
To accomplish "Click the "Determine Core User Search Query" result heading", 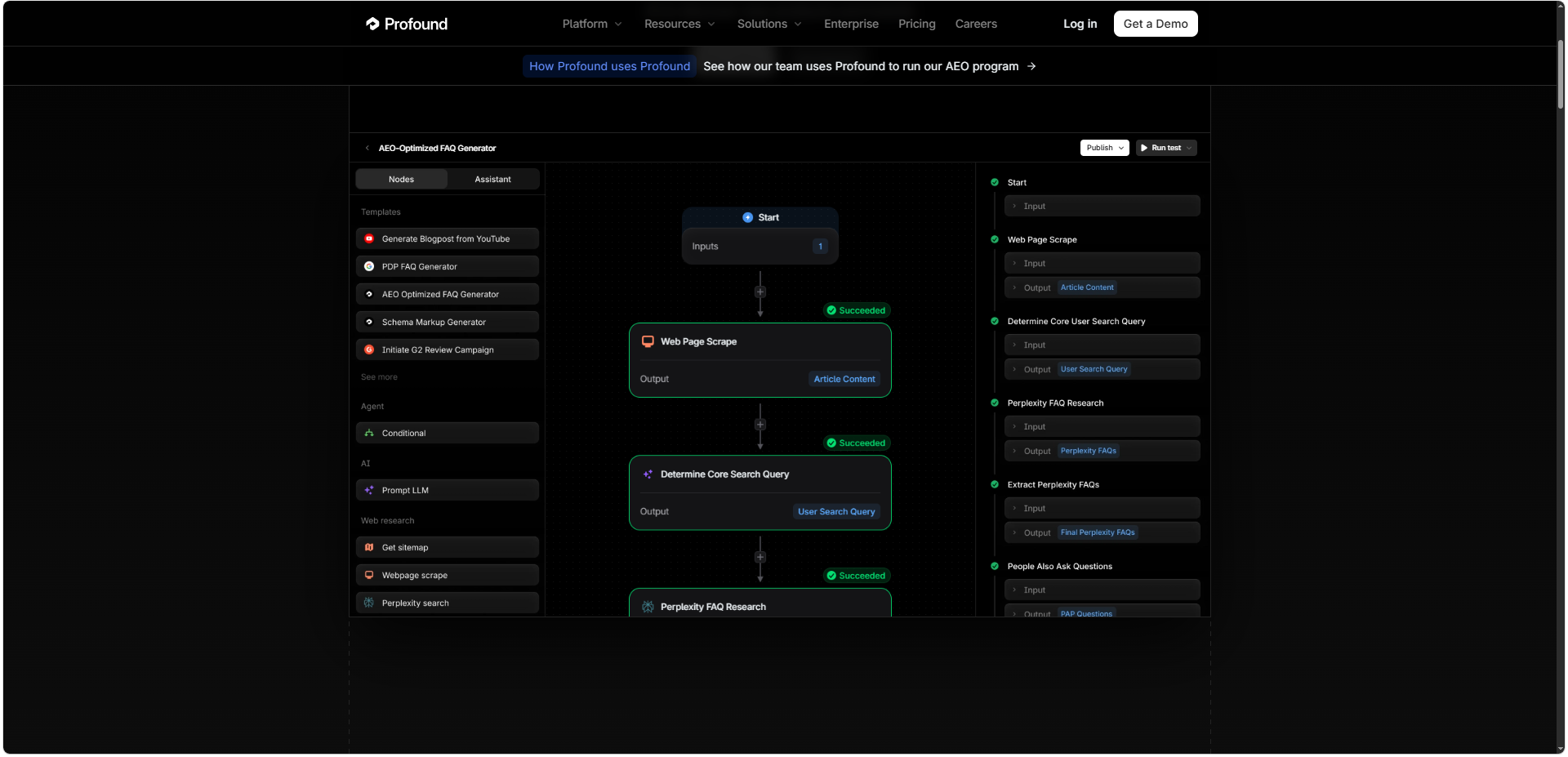I will coord(1076,321).
